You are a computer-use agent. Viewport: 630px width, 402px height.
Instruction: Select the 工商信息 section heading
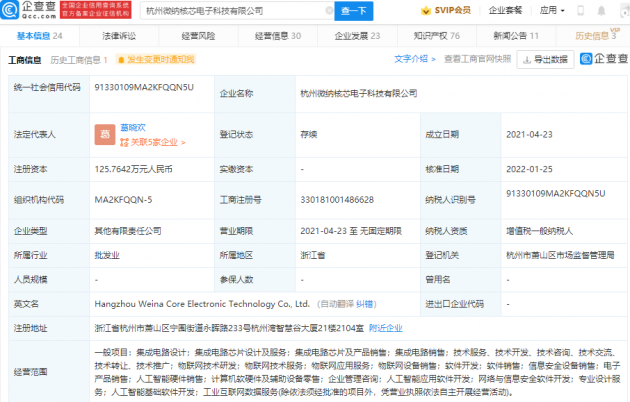point(25,60)
